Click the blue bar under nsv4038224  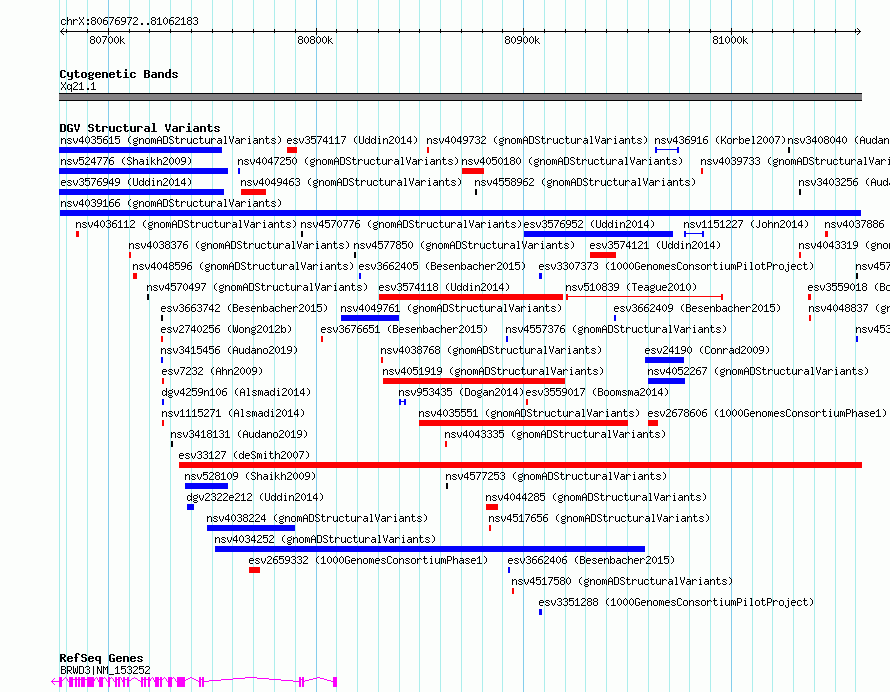(251, 528)
